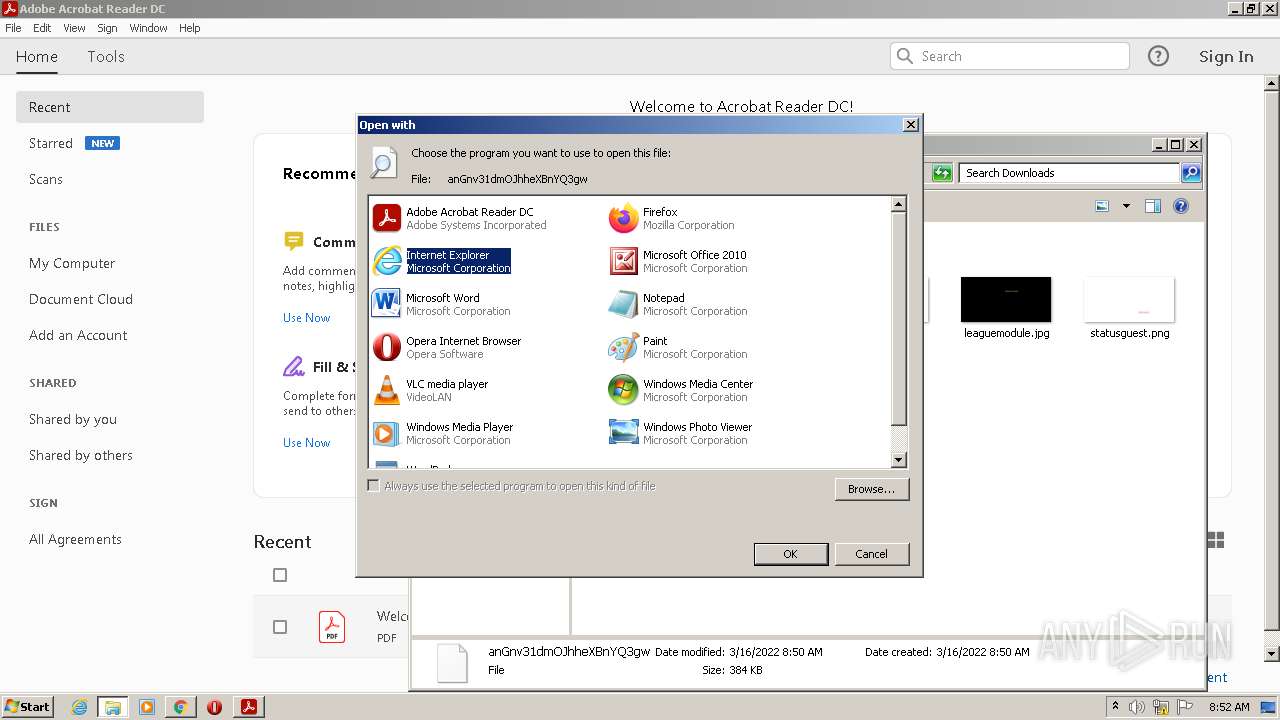1280x720 pixels.
Task: Open Recent in the Acrobat sidebar
Action: [x=110, y=107]
